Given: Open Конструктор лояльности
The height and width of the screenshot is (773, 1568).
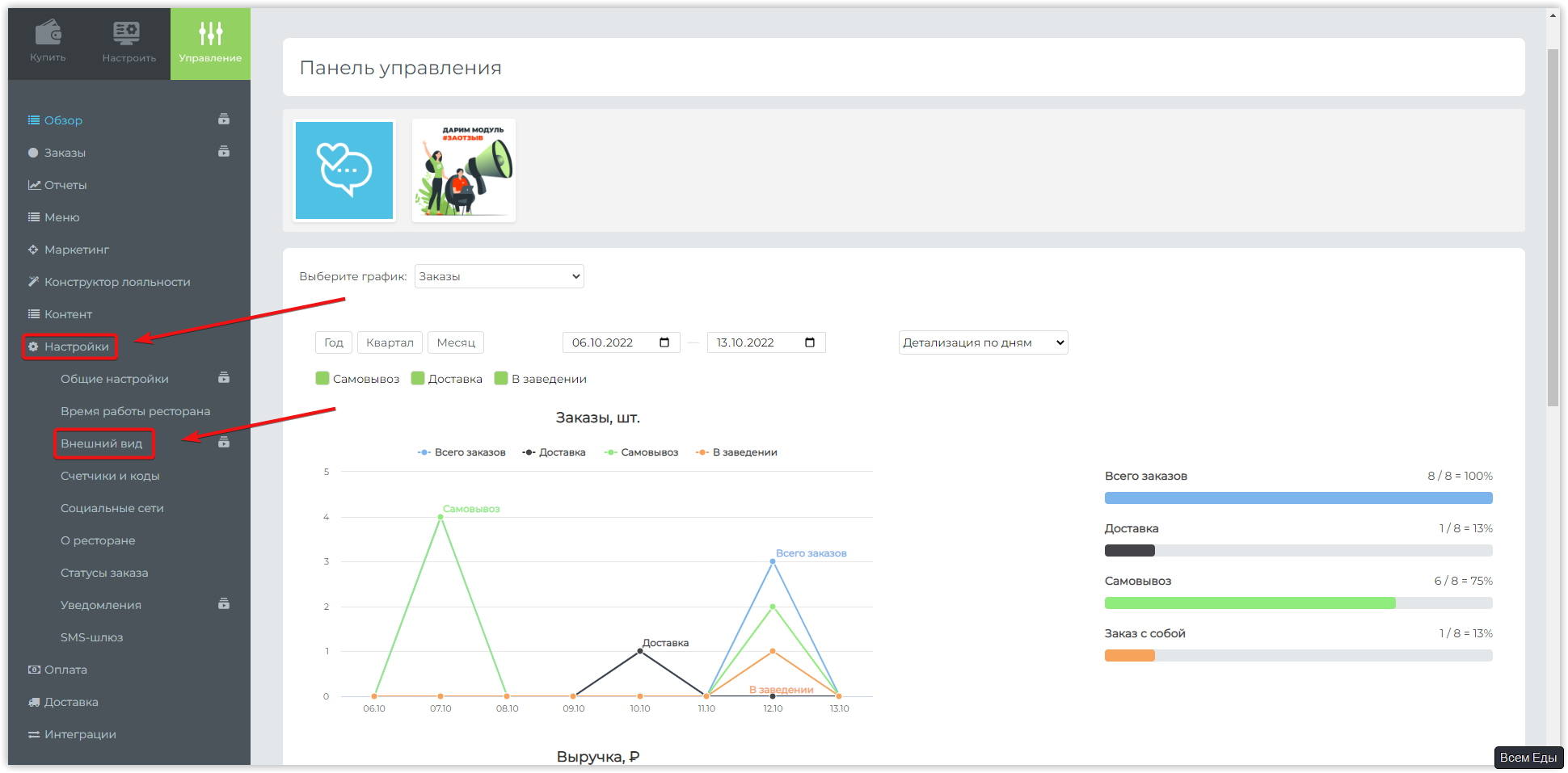Looking at the screenshot, I should click(x=117, y=282).
